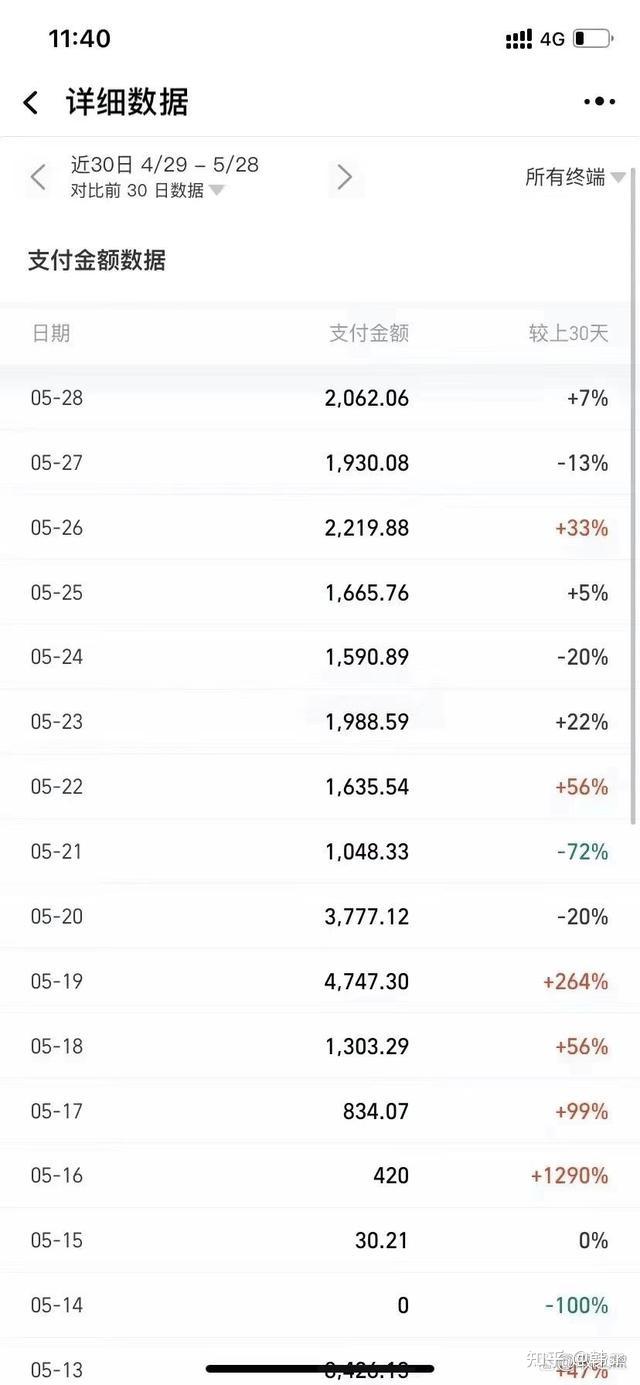Select the 近30日 4/29 – 5/28 date range
The width and height of the screenshot is (640, 1385).
pos(165,164)
